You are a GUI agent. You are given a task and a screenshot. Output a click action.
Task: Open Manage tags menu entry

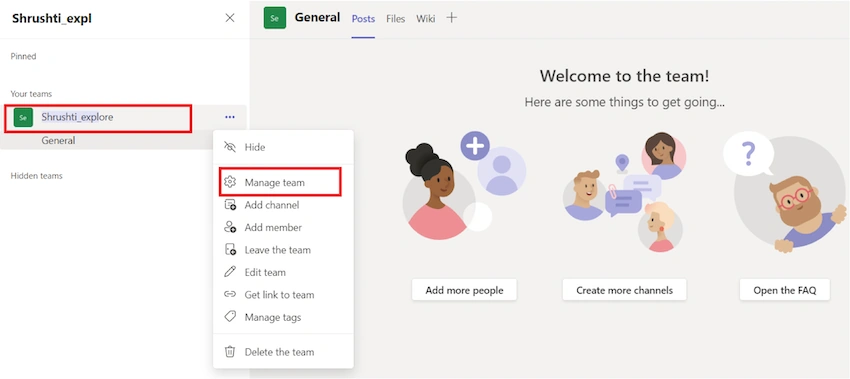(283, 317)
